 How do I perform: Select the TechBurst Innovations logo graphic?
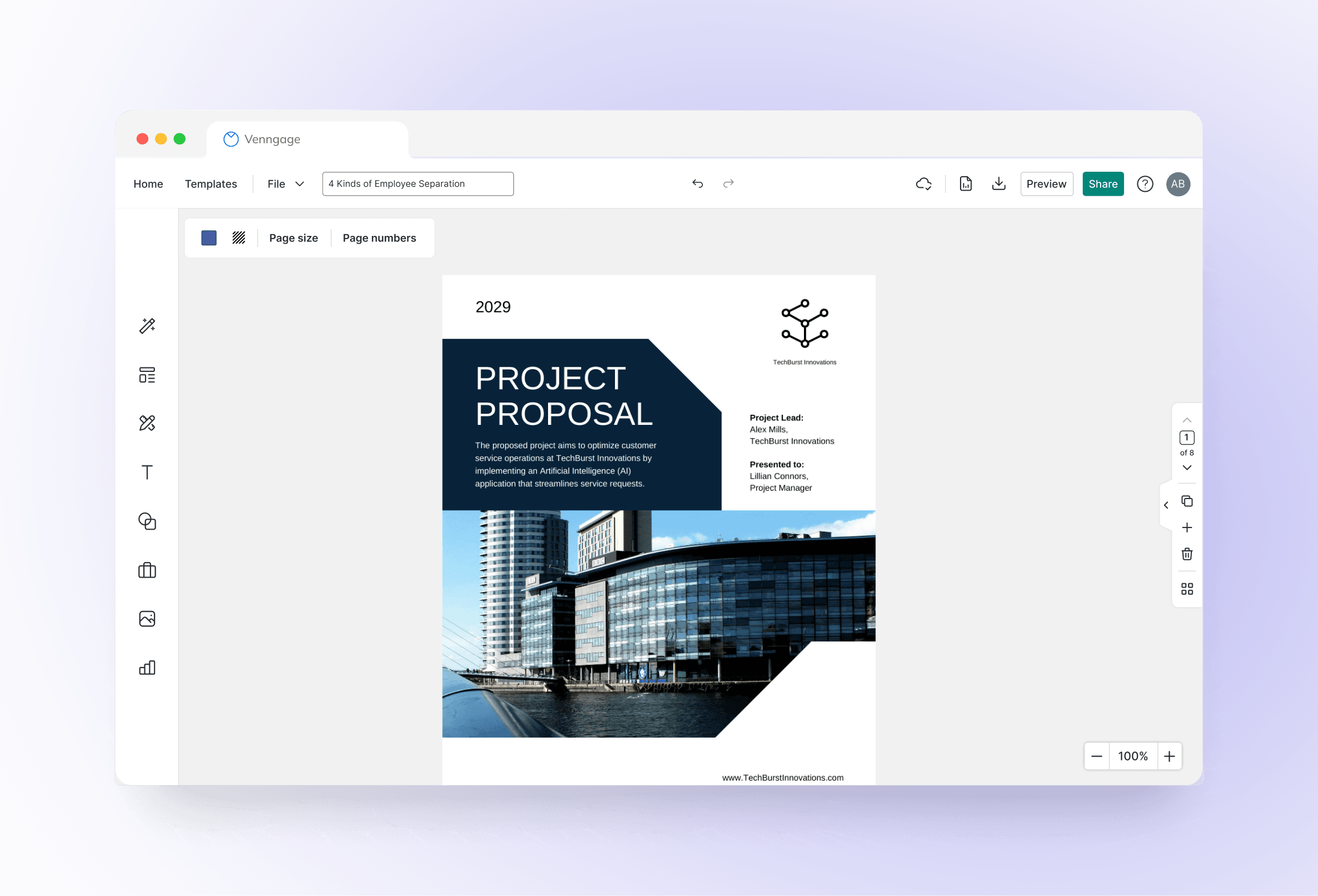point(805,324)
